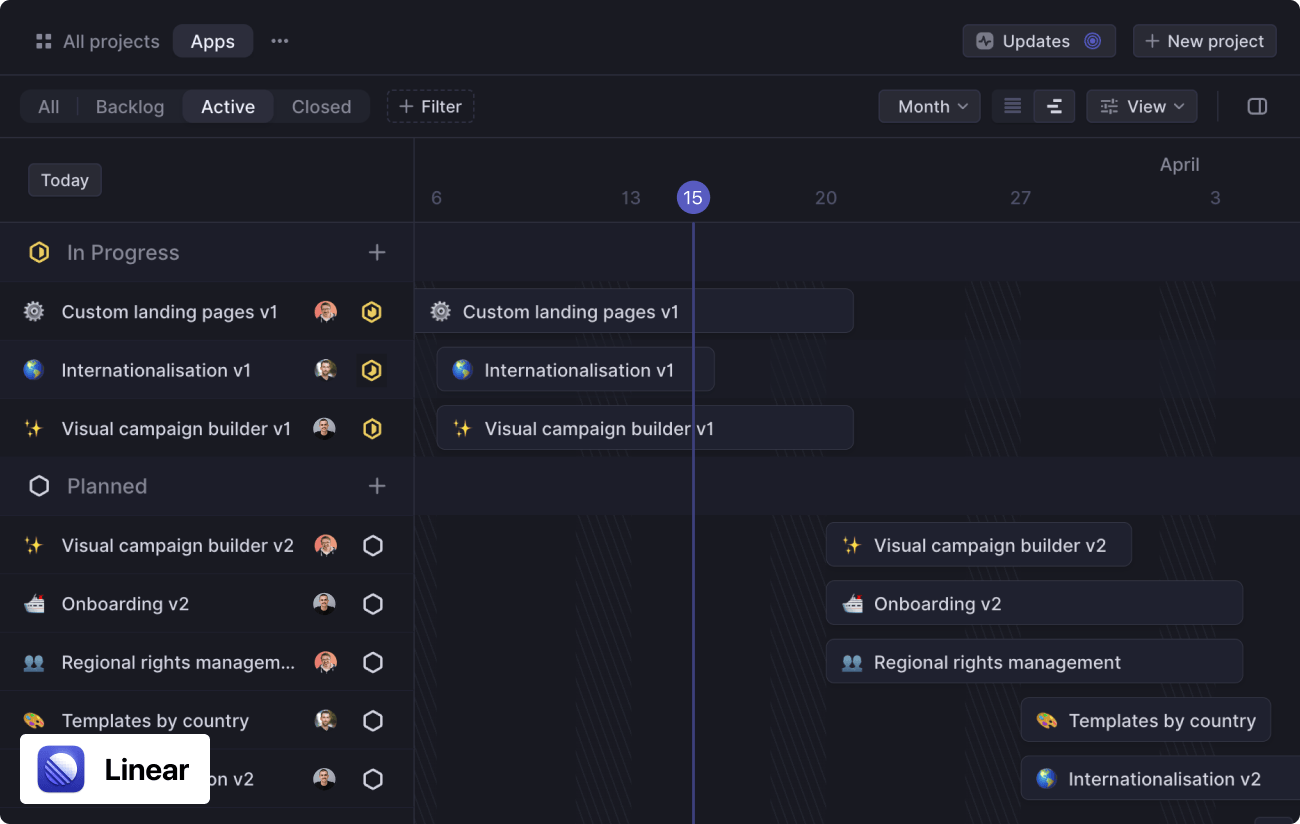Click the status icon for Visual campaign builder v1
This screenshot has height=824, width=1300.
[x=372, y=429]
